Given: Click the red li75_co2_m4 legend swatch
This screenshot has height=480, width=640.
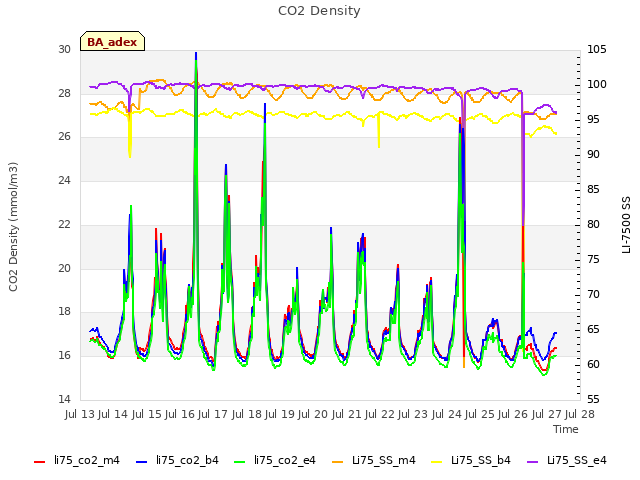Looking at the screenshot, I should point(40,462).
